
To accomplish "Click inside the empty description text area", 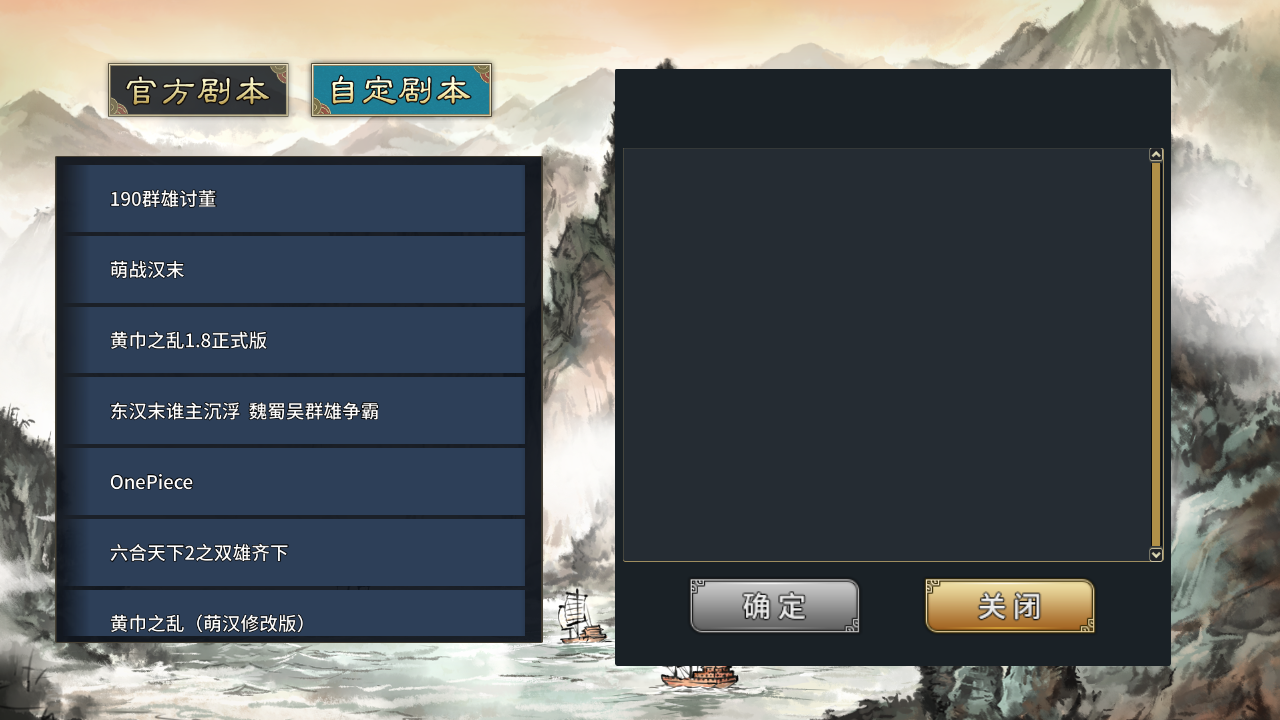I will [886, 355].
